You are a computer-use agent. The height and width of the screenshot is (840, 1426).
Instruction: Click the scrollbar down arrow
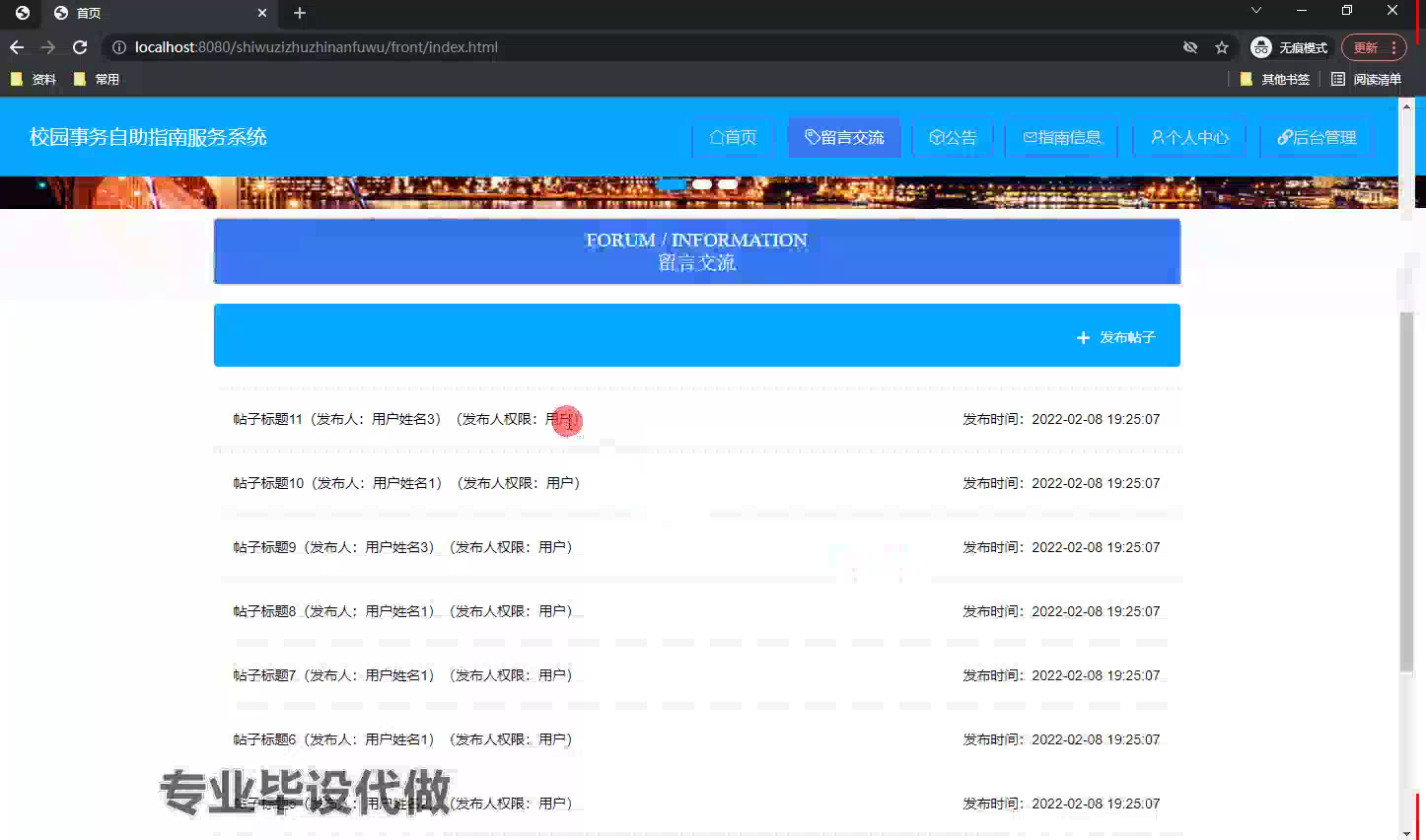[x=1407, y=832]
